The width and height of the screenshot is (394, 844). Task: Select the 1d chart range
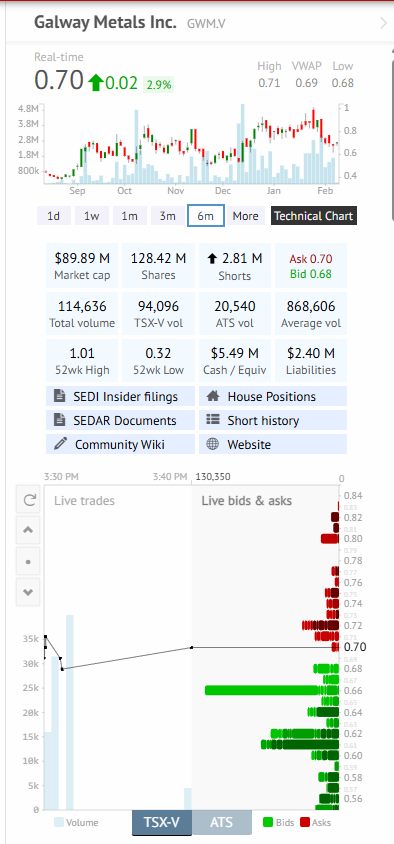(53, 216)
